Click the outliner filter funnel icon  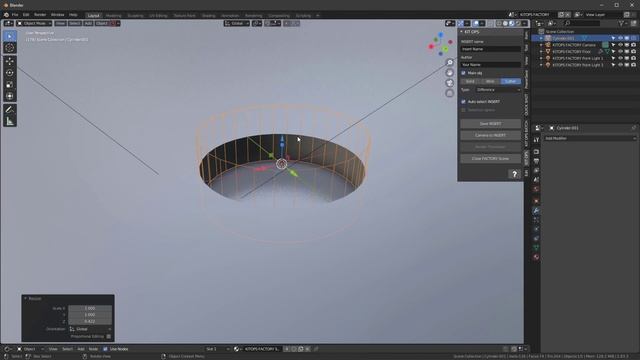pos(621,23)
